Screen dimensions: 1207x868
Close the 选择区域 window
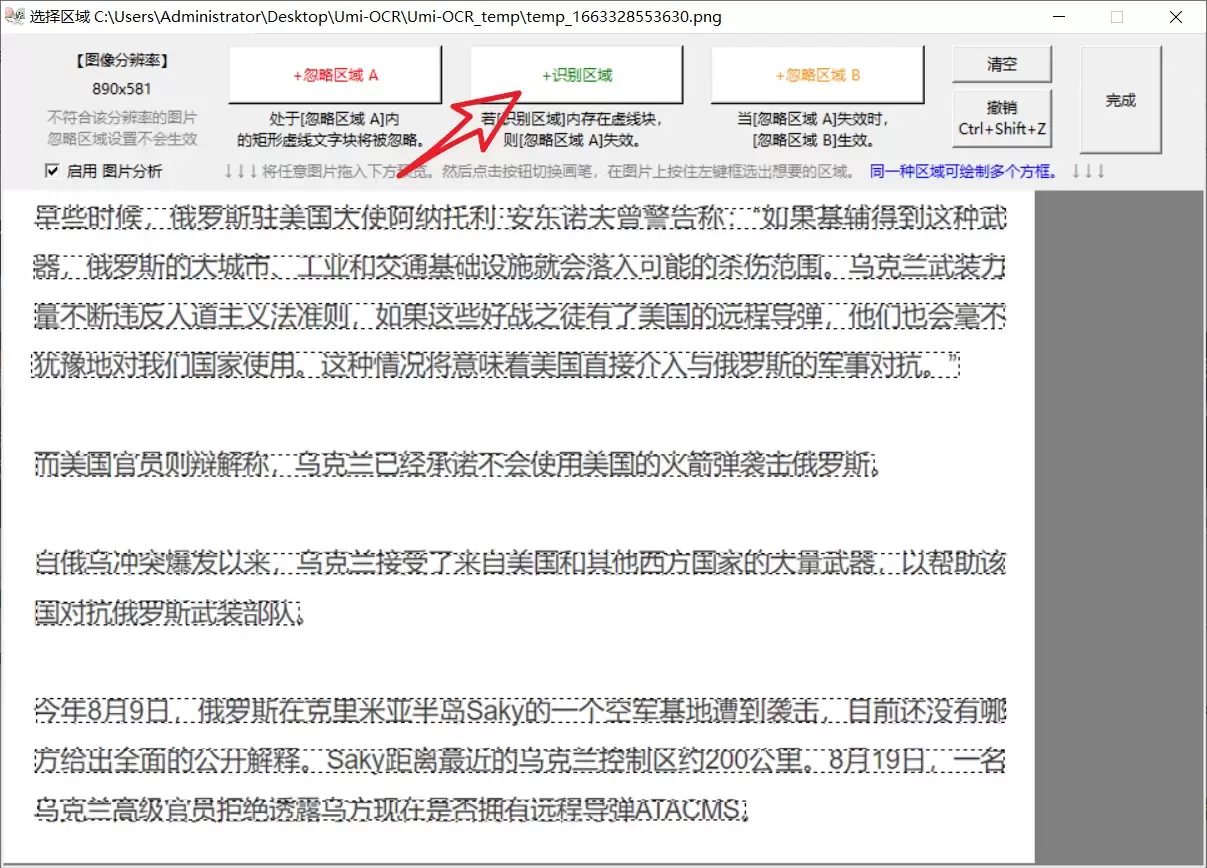[x=1176, y=17]
